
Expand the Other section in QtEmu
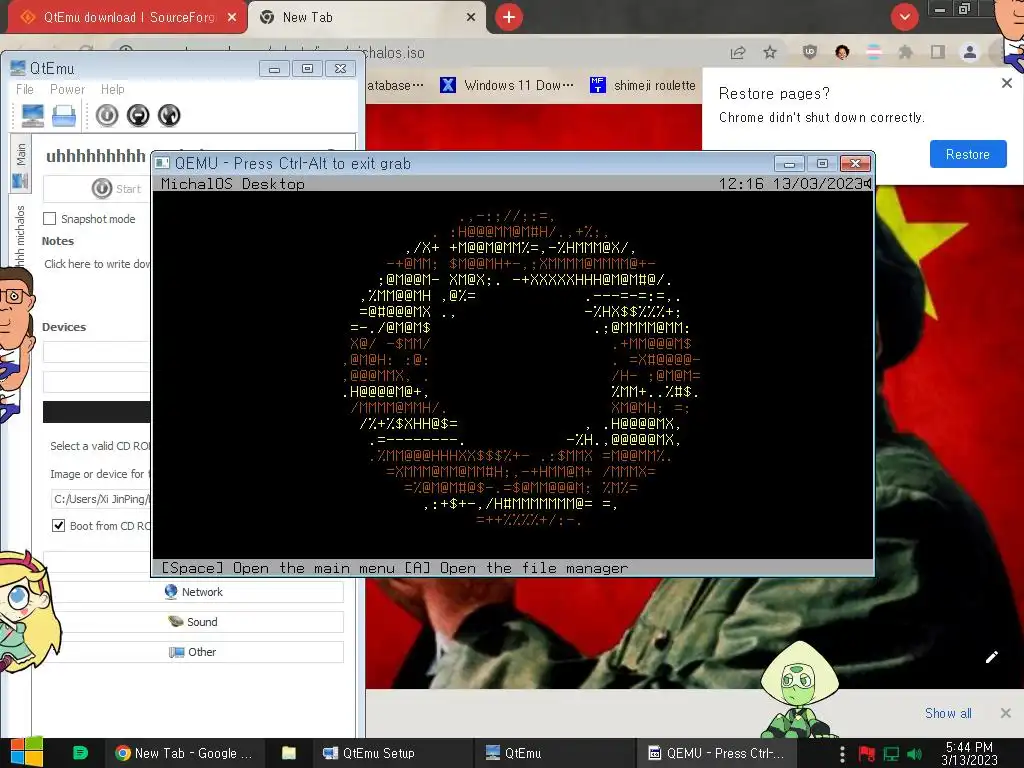point(193,652)
